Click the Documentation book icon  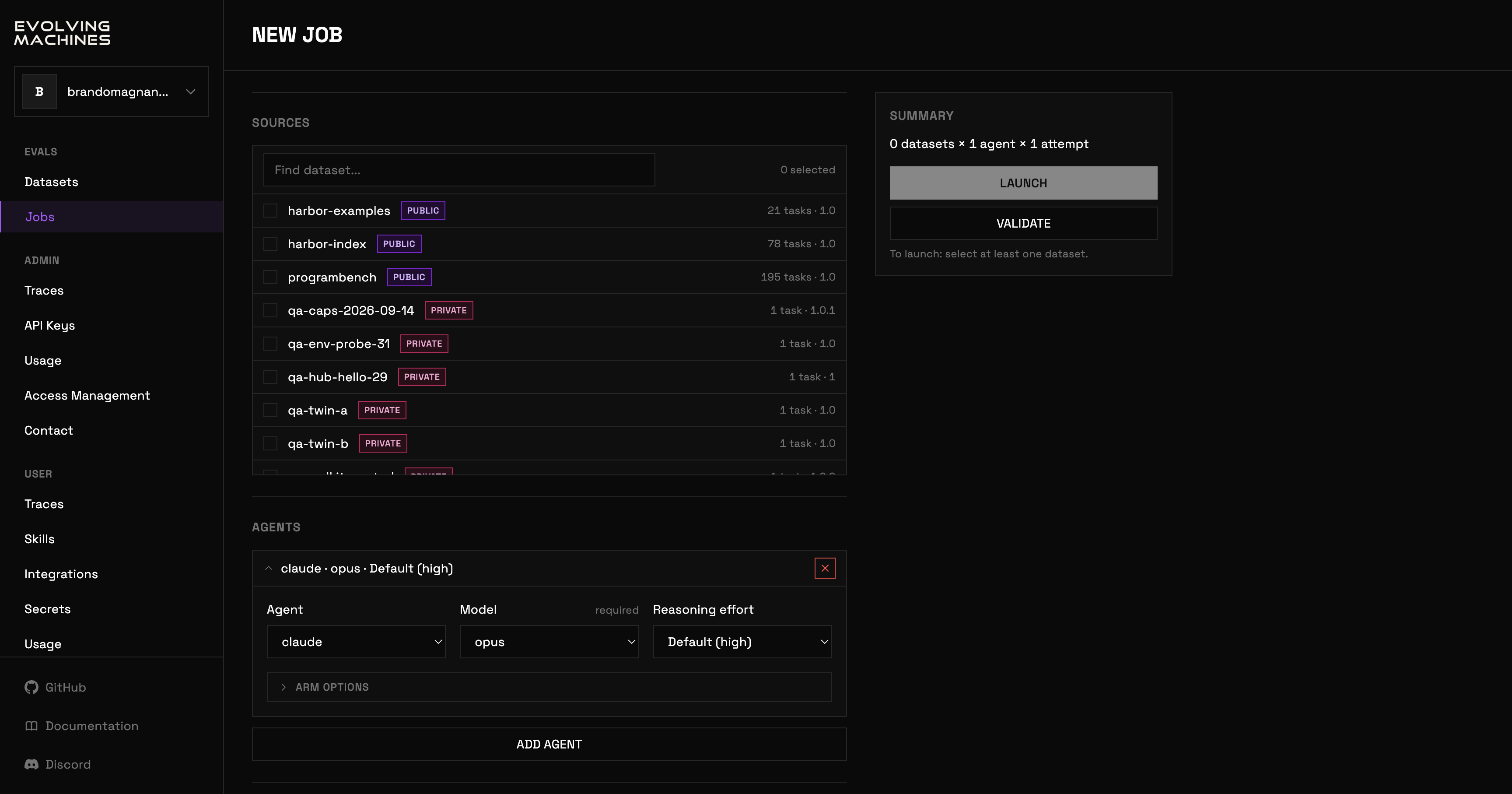pyautogui.click(x=31, y=726)
